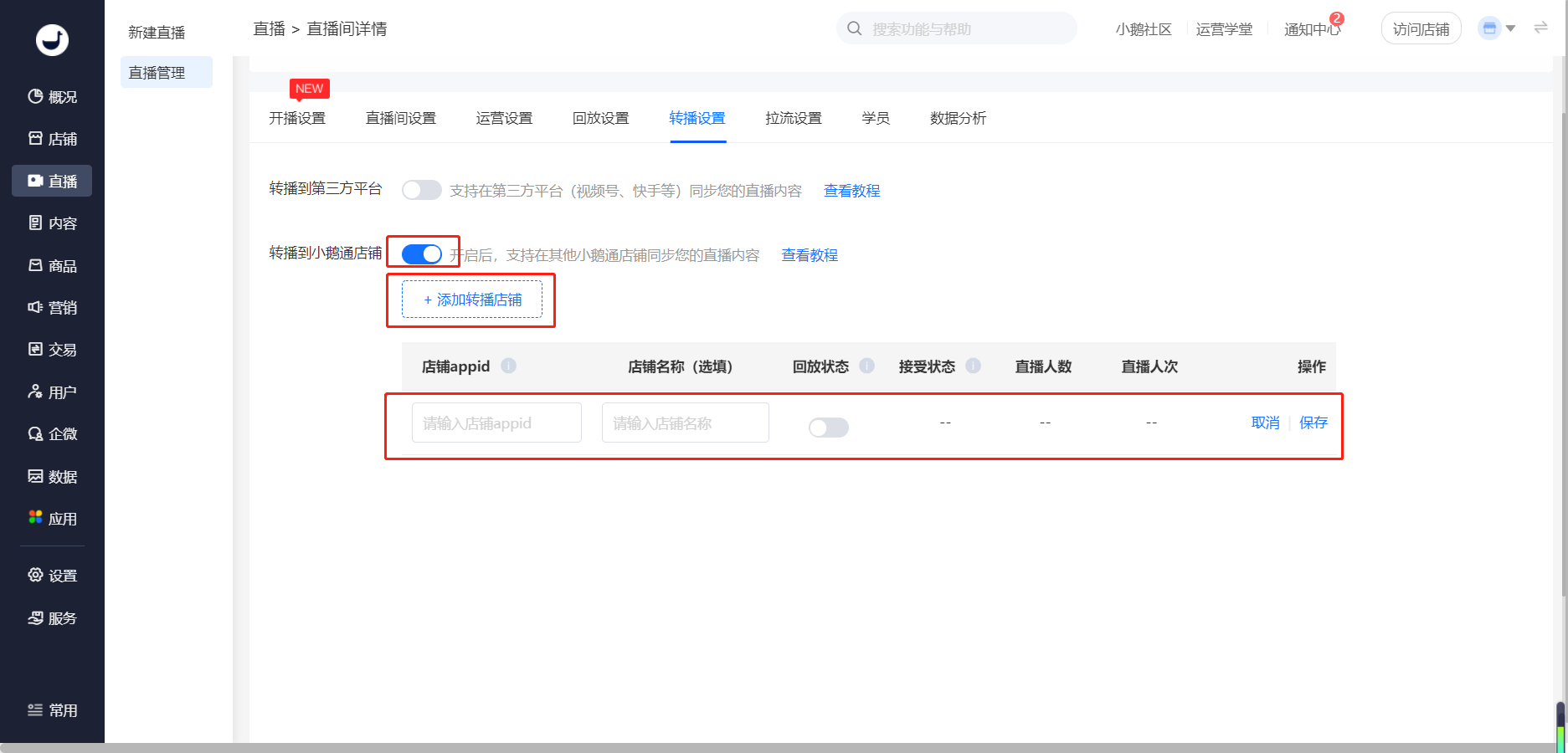The height and width of the screenshot is (753, 1568).
Task: Turn off the 转播到小鹅通店铺 switch
Action: [421, 254]
